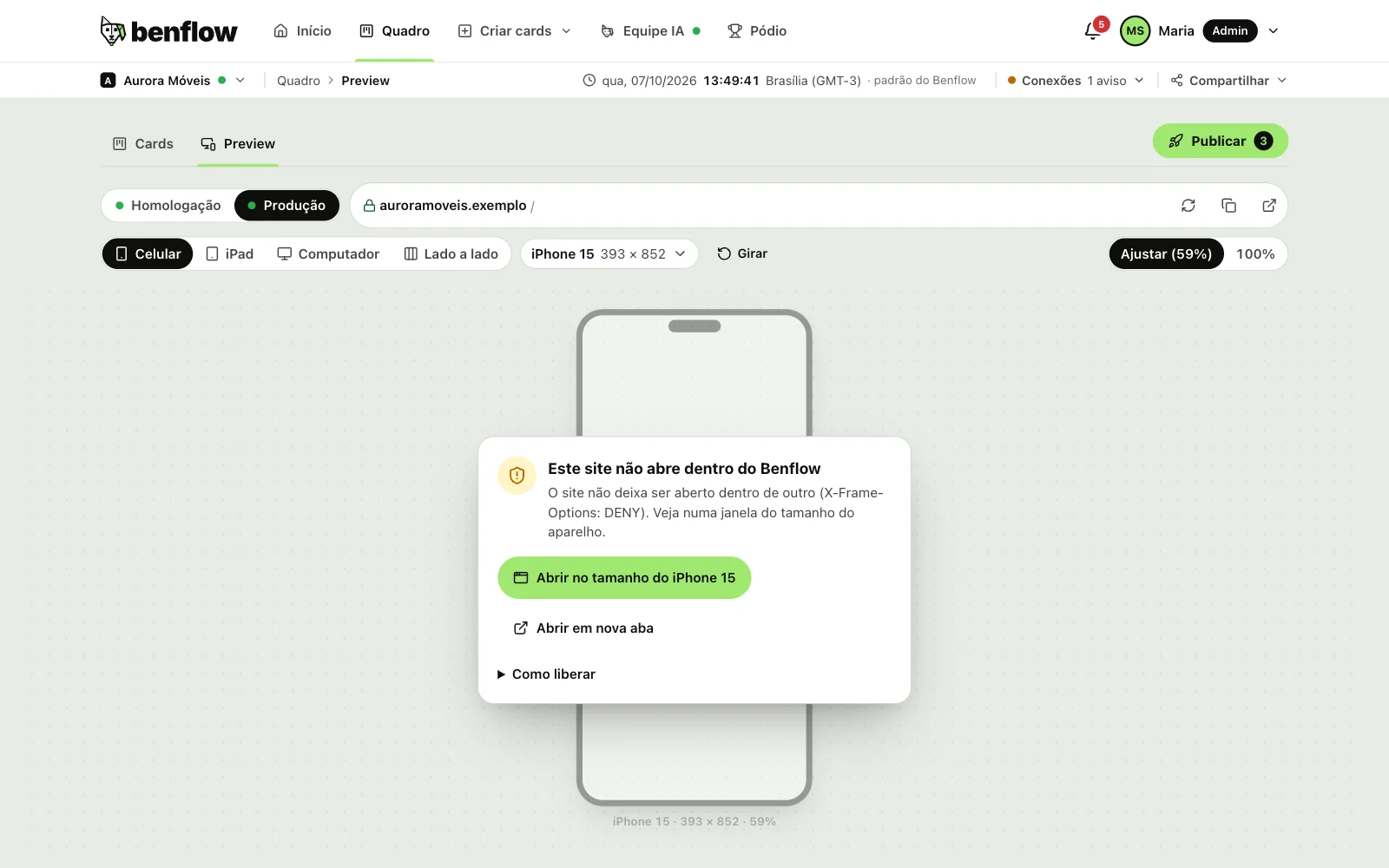Screen dimensions: 1389x868
Task: Click the Maria username text
Action: coord(1176,31)
